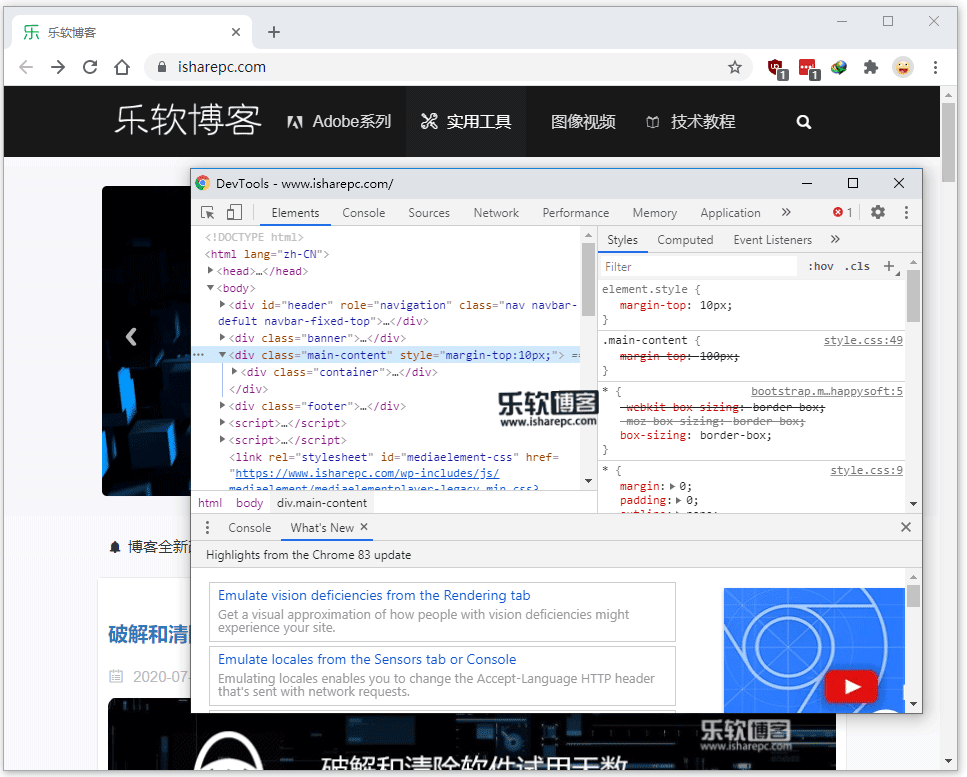The image size is (967, 777).
Task: Click the inspect element picker icon
Action: click(x=208, y=213)
